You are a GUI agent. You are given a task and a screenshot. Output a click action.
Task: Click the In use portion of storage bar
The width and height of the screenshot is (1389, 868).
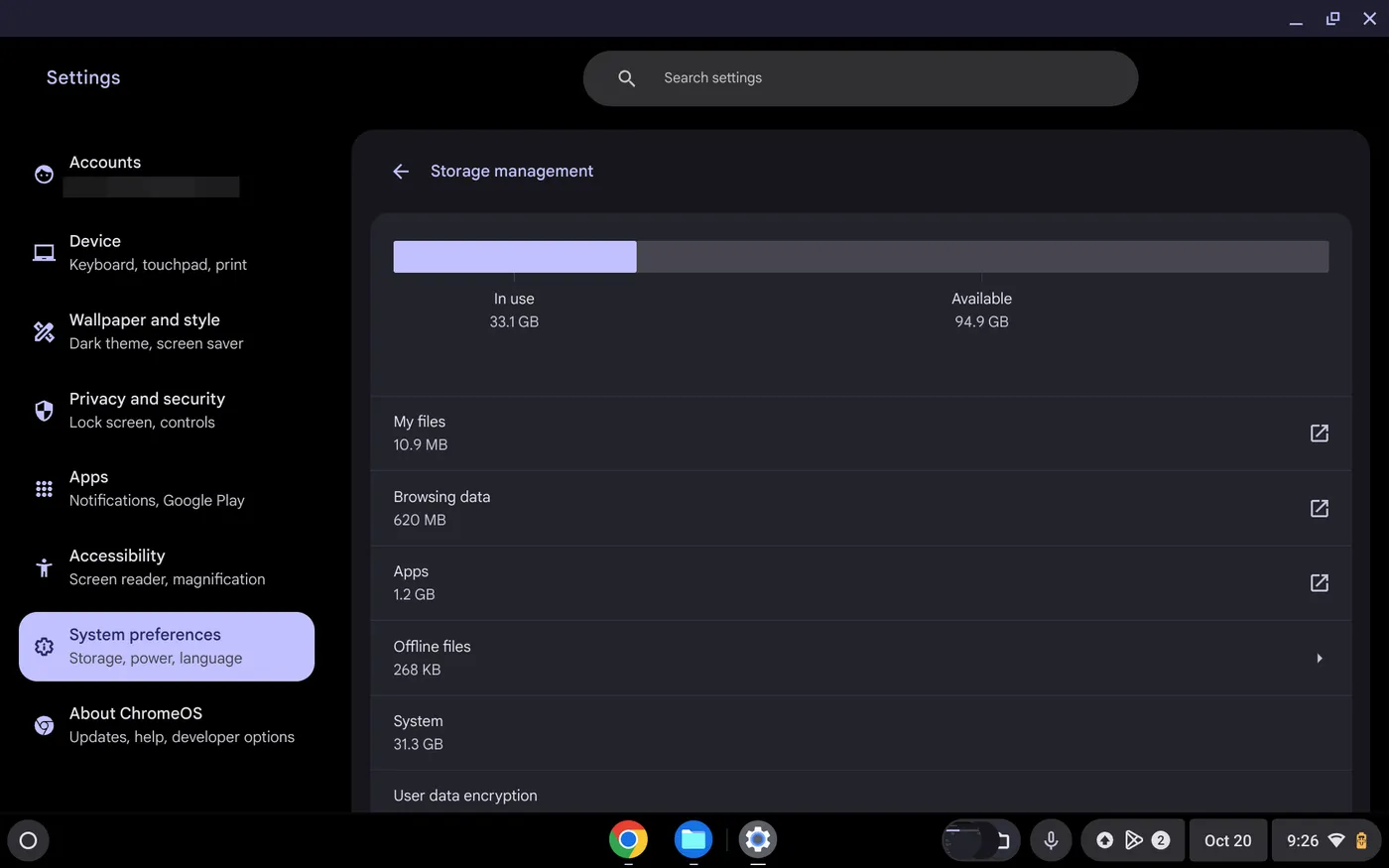(x=515, y=257)
